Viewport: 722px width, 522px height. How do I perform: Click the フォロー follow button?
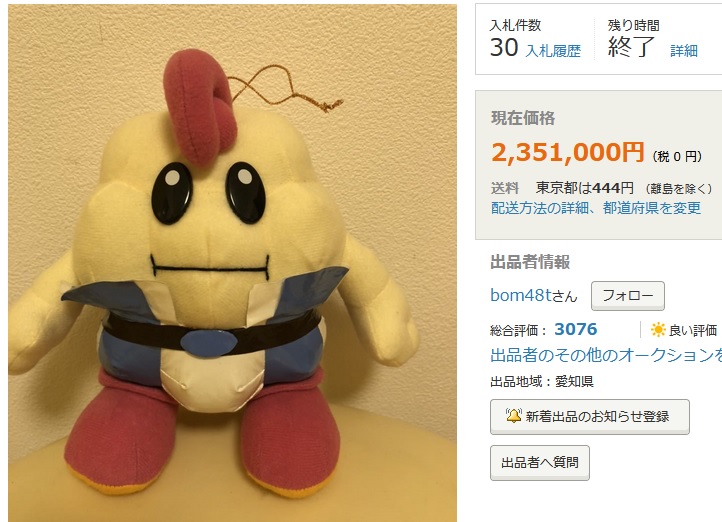tap(628, 296)
